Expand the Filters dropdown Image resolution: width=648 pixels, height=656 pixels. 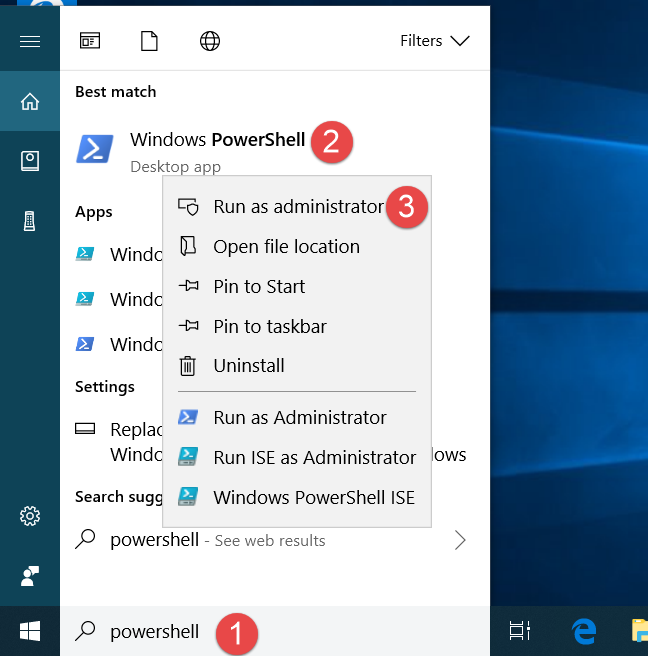pyautogui.click(x=435, y=41)
